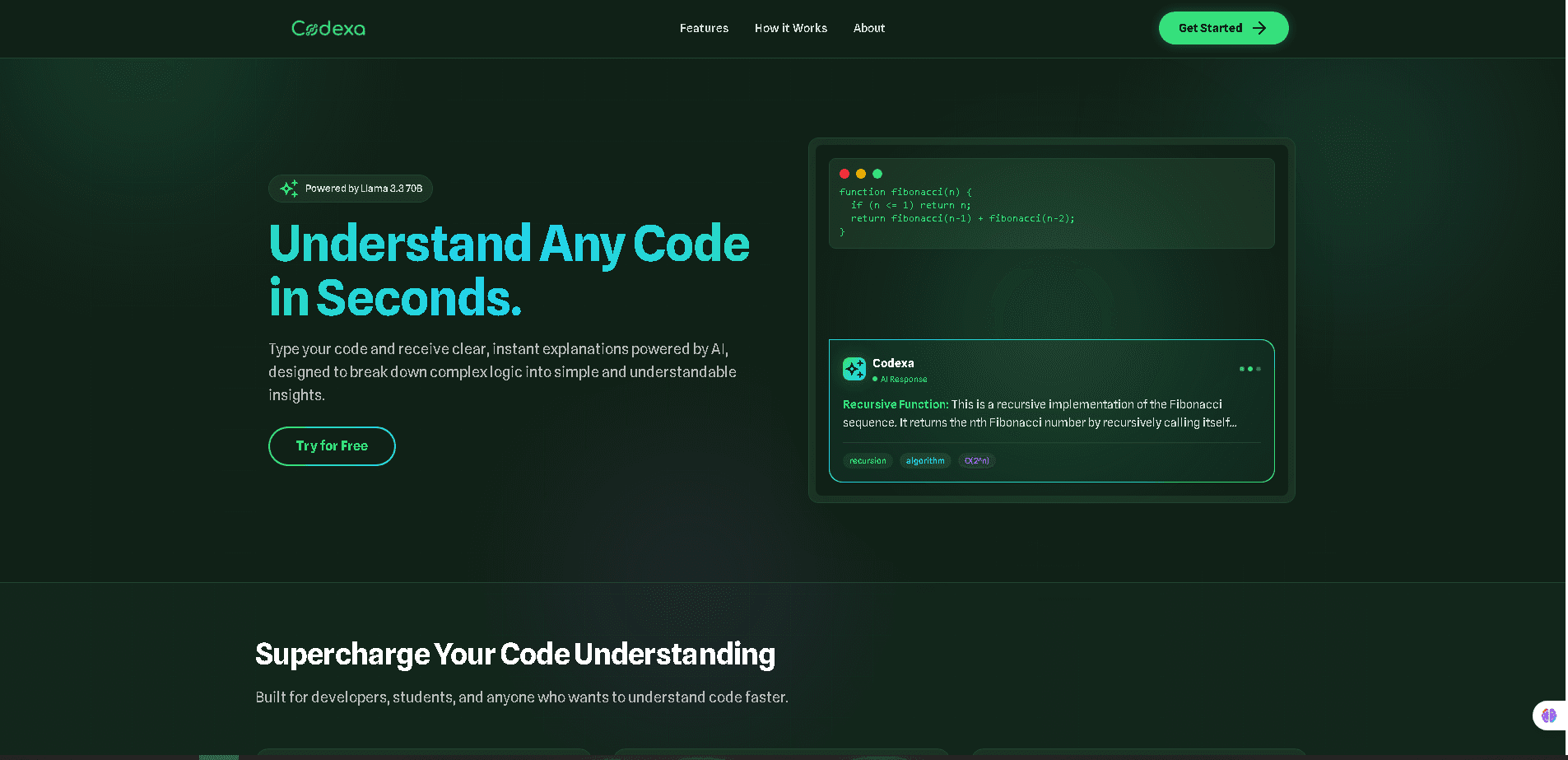Image resolution: width=1568 pixels, height=760 pixels.
Task: Click the arrow icon in Get Started
Action: (1259, 28)
